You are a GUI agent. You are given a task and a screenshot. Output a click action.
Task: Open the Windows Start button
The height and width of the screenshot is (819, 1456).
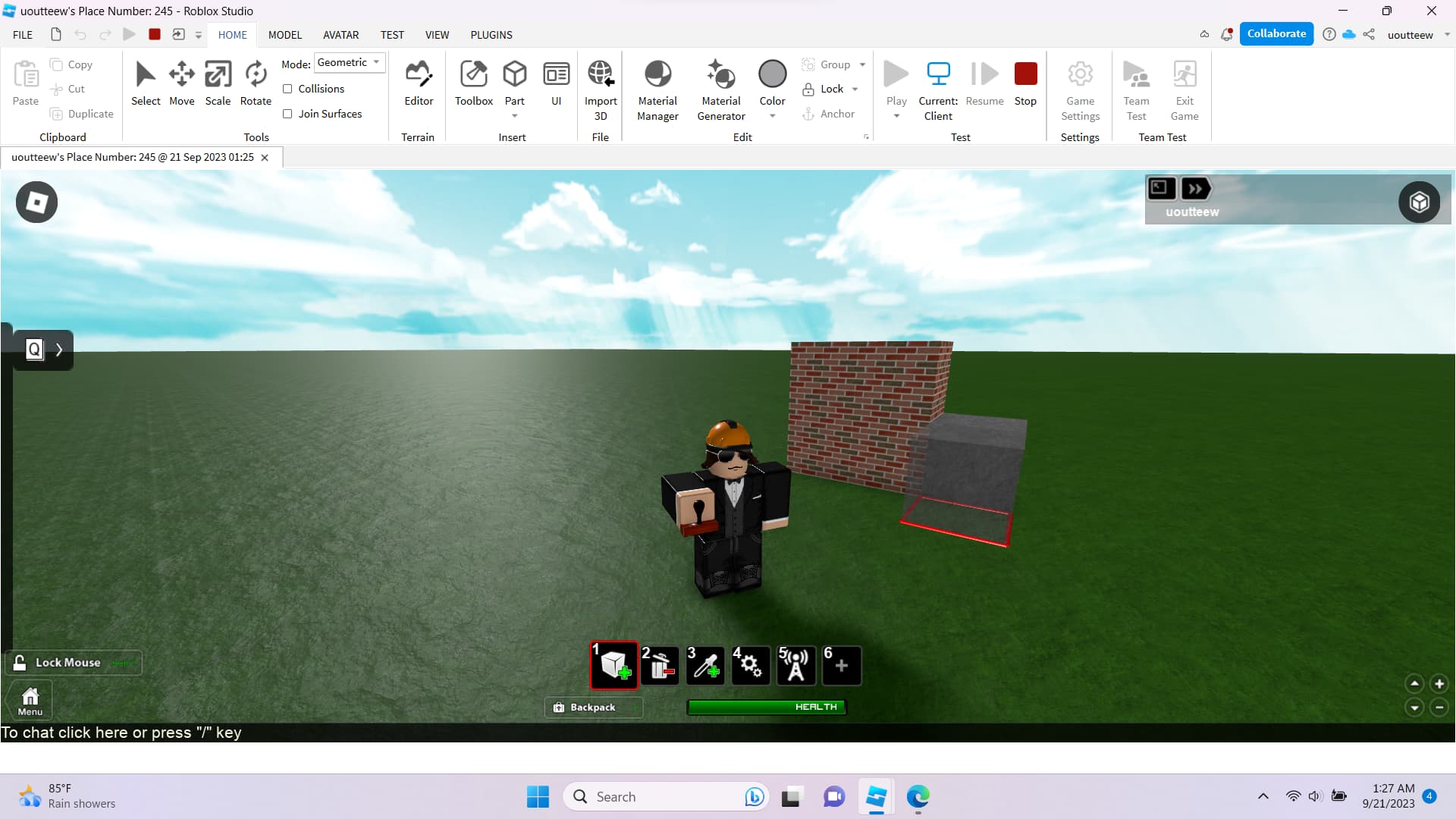coord(538,797)
